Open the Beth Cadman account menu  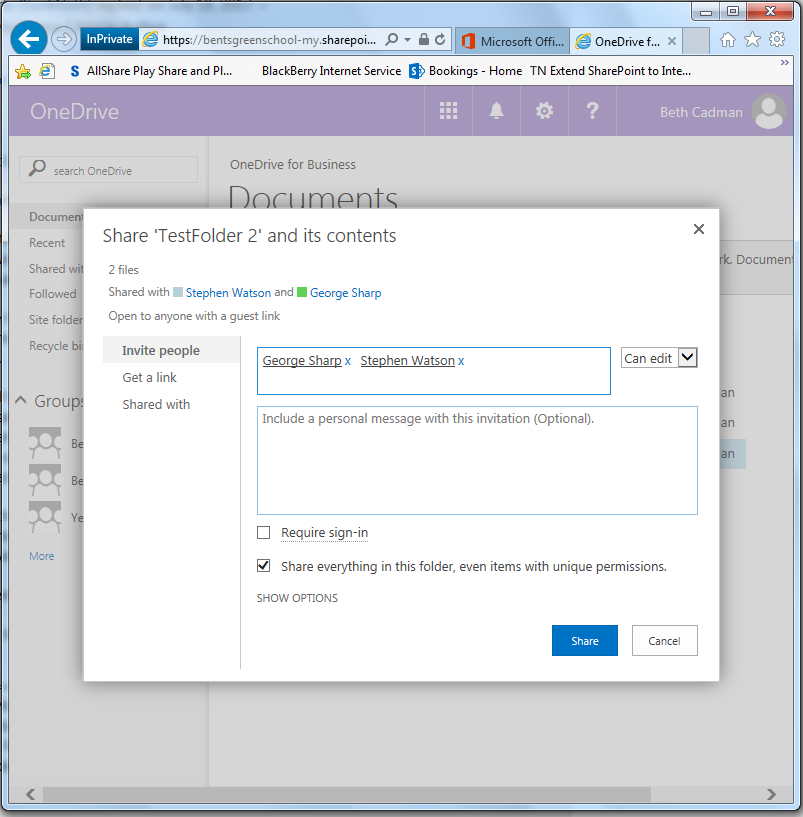[701, 112]
